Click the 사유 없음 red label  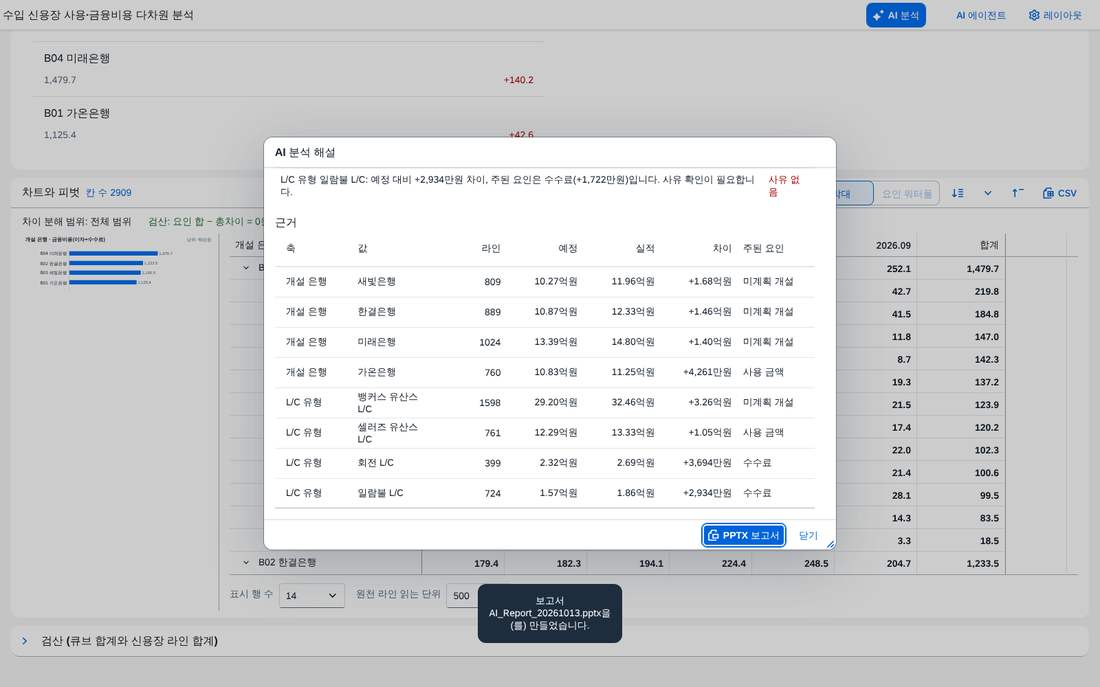[x=784, y=185]
